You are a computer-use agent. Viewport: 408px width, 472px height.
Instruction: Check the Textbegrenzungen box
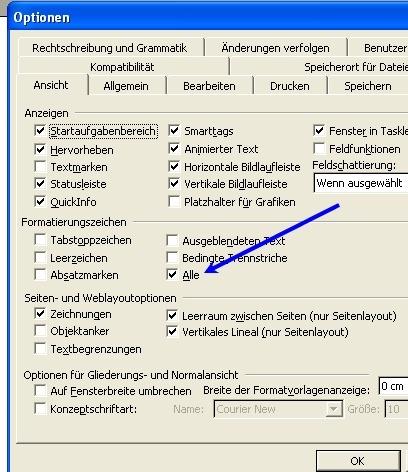(x=40, y=349)
